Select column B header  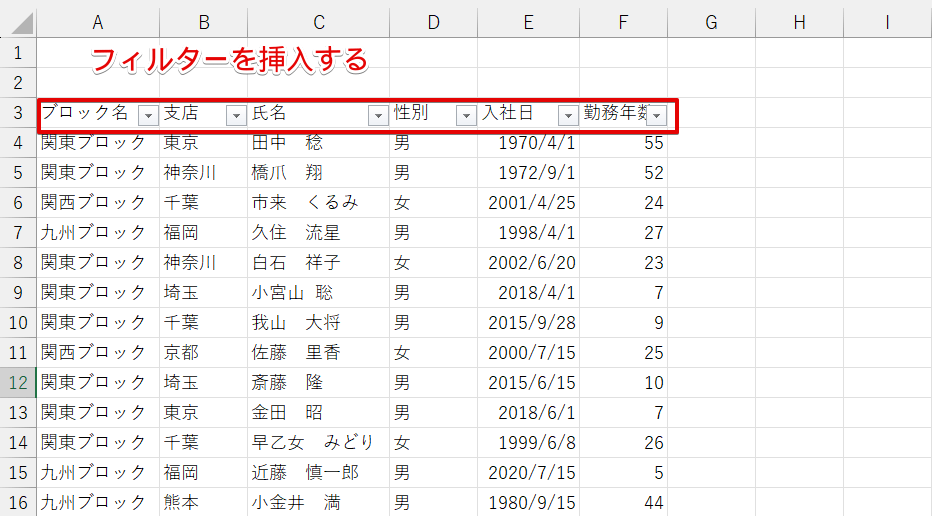(203, 23)
